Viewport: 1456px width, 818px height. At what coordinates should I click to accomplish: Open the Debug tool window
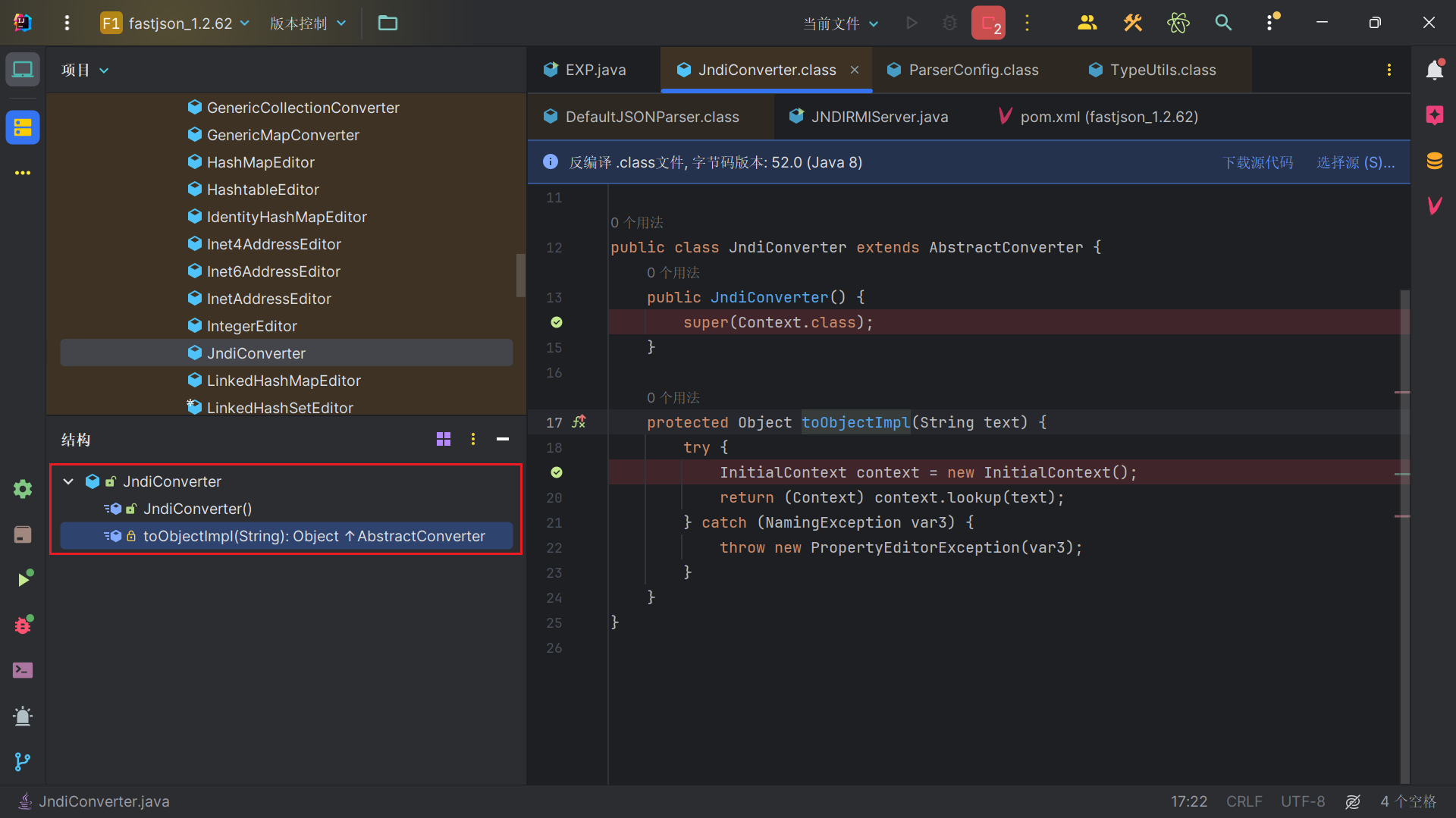click(x=23, y=625)
